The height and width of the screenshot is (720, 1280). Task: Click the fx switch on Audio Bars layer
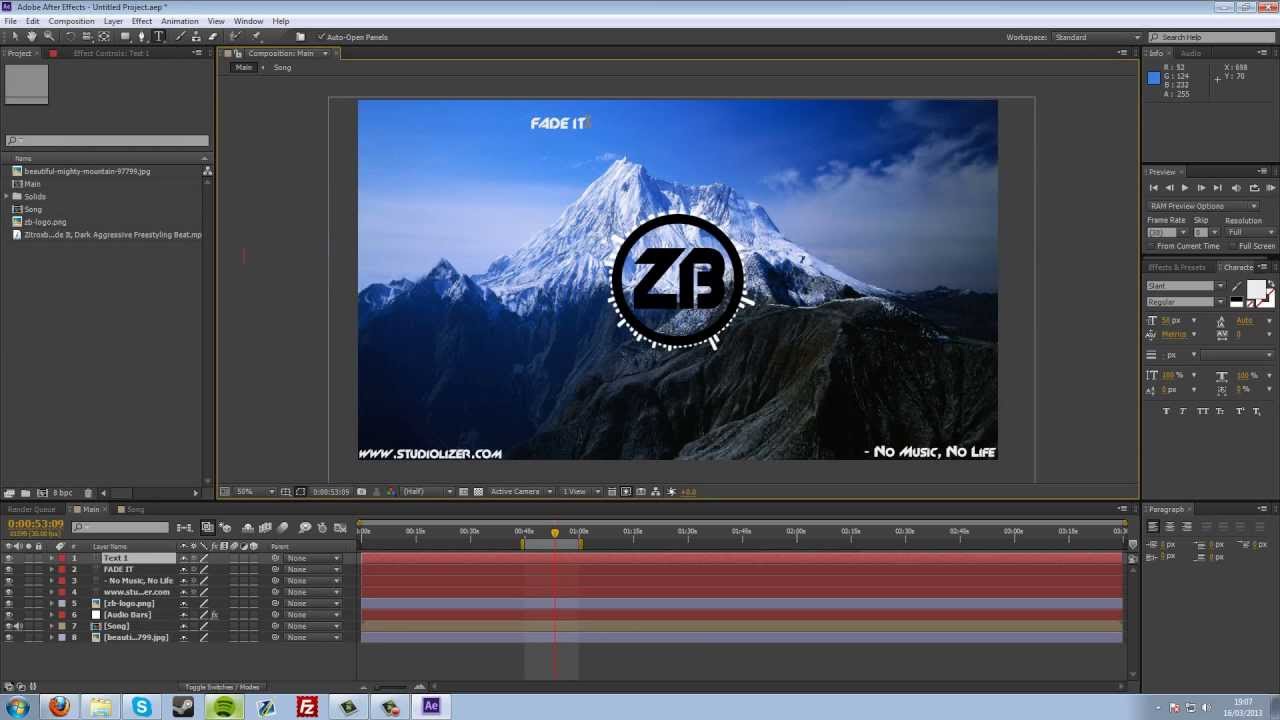214,615
